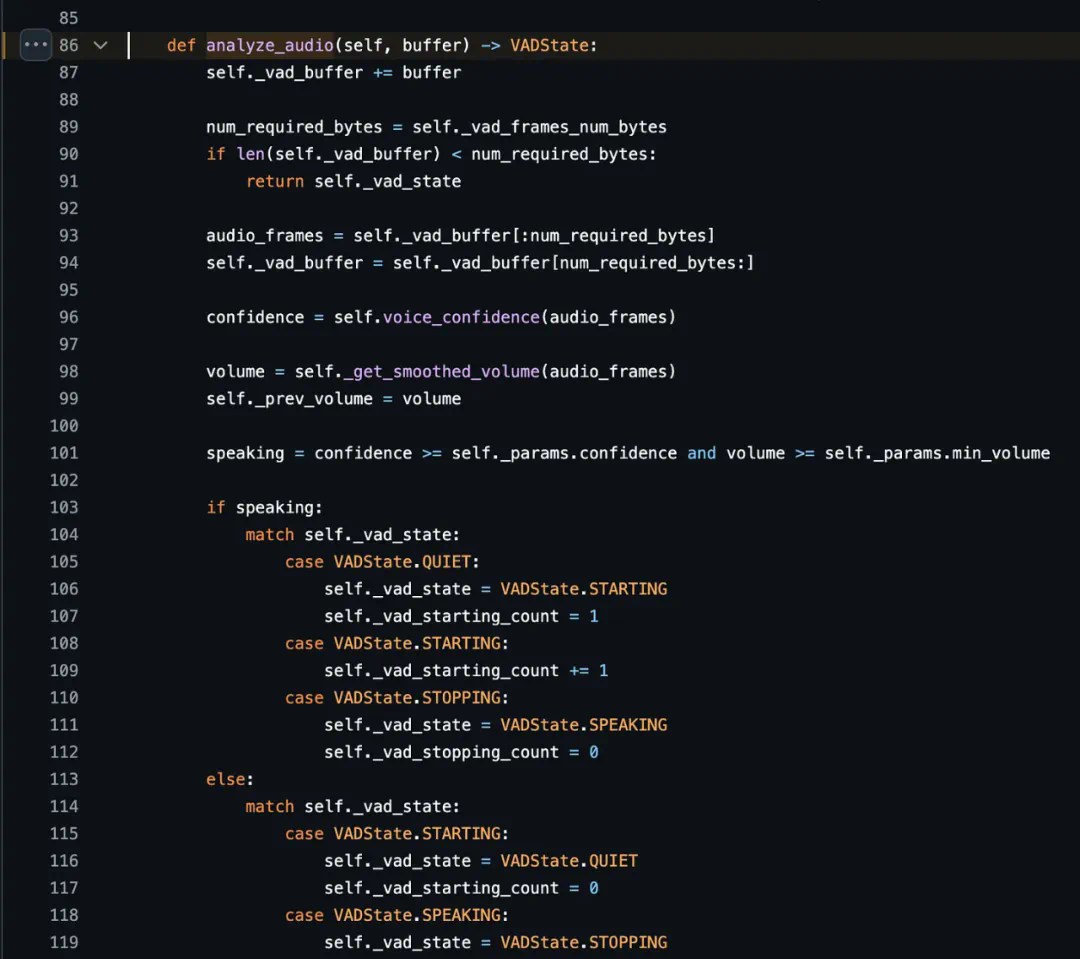Select line number 85
This screenshot has height=959, width=1080.
(68, 18)
